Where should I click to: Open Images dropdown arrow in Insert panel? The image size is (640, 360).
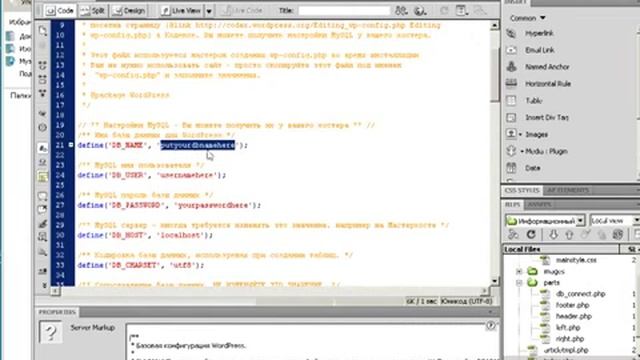pyautogui.click(x=520, y=134)
